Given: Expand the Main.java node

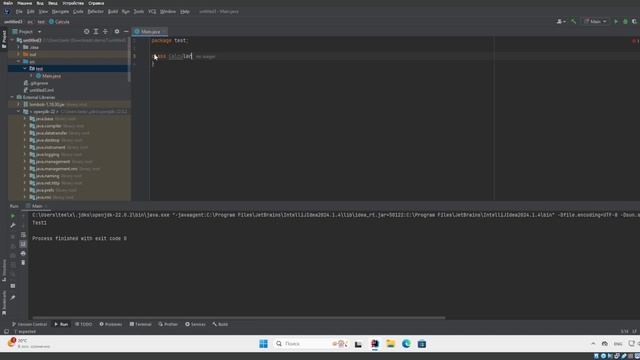Looking at the screenshot, I should (31, 76).
